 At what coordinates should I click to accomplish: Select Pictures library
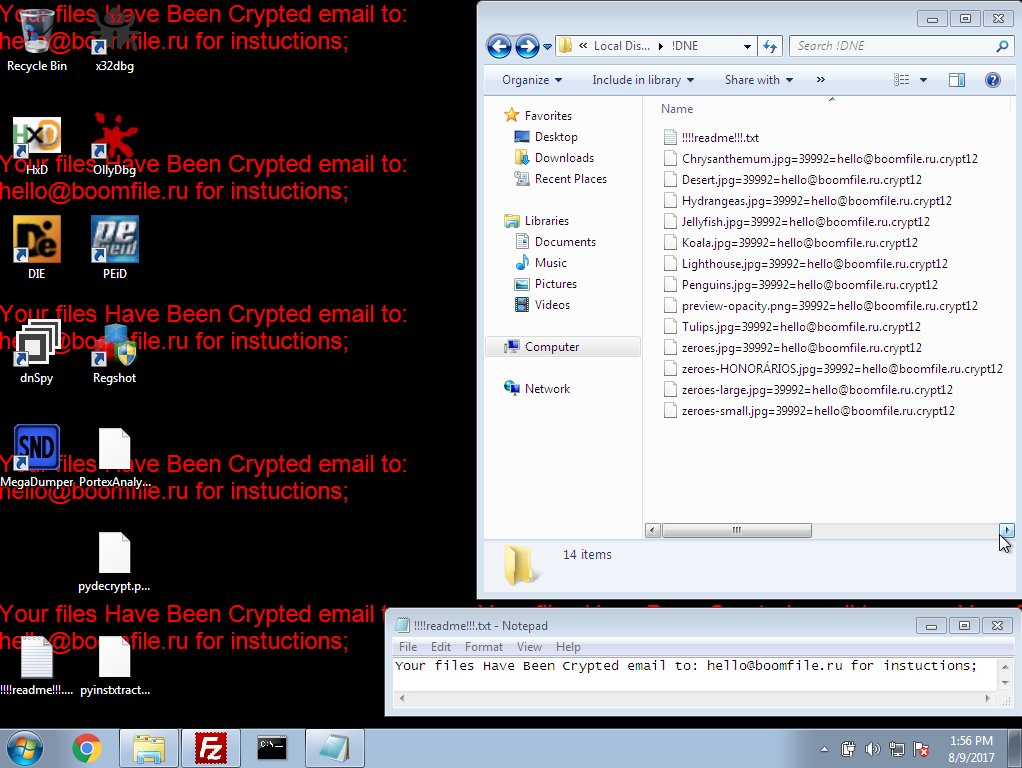(x=555, y=284)
